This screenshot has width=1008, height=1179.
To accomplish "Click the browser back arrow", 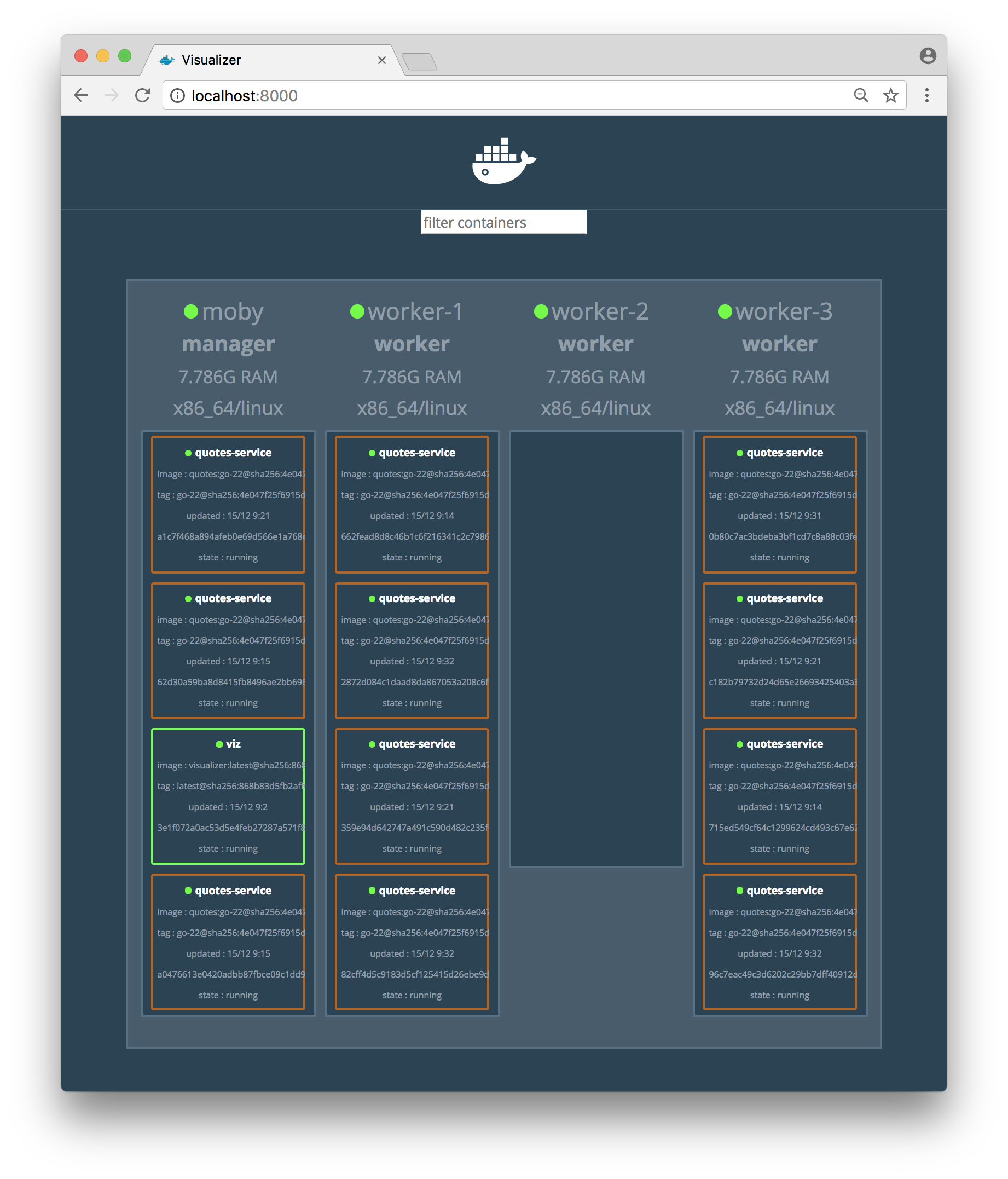I will [x=81, y=95].
